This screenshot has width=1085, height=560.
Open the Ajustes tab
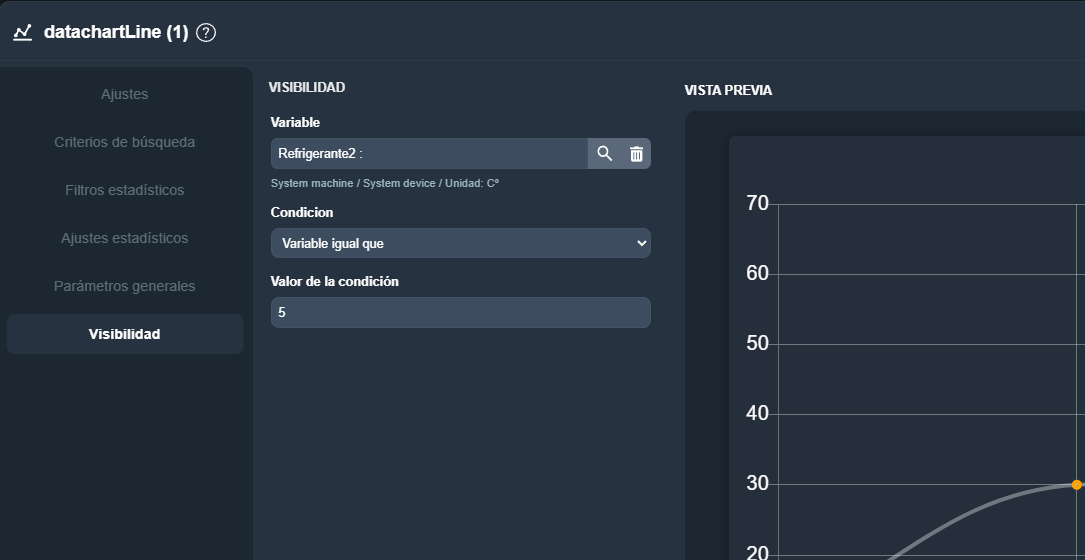point(125,94)
